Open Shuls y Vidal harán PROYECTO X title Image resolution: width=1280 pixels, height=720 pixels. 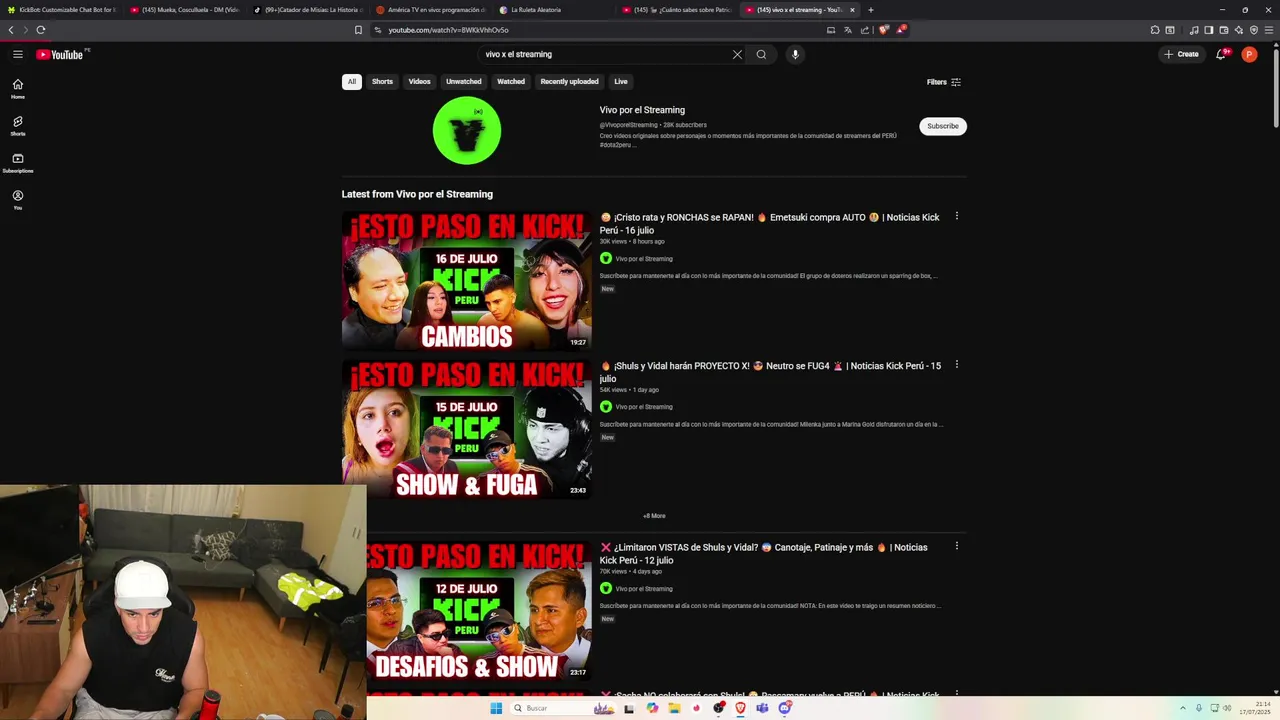point(770,372)
